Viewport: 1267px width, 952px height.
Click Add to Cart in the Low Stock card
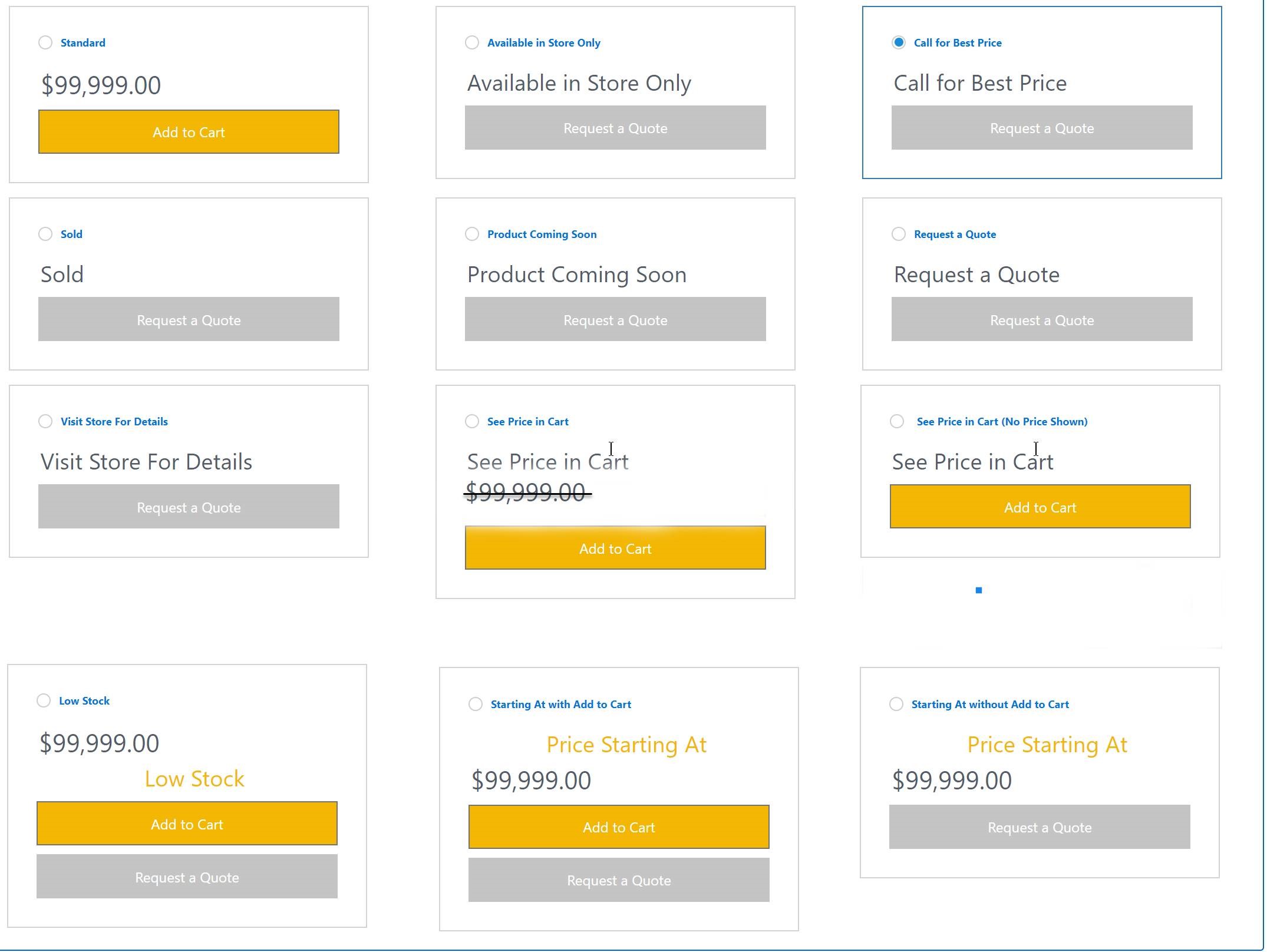[x=187, y=824]
